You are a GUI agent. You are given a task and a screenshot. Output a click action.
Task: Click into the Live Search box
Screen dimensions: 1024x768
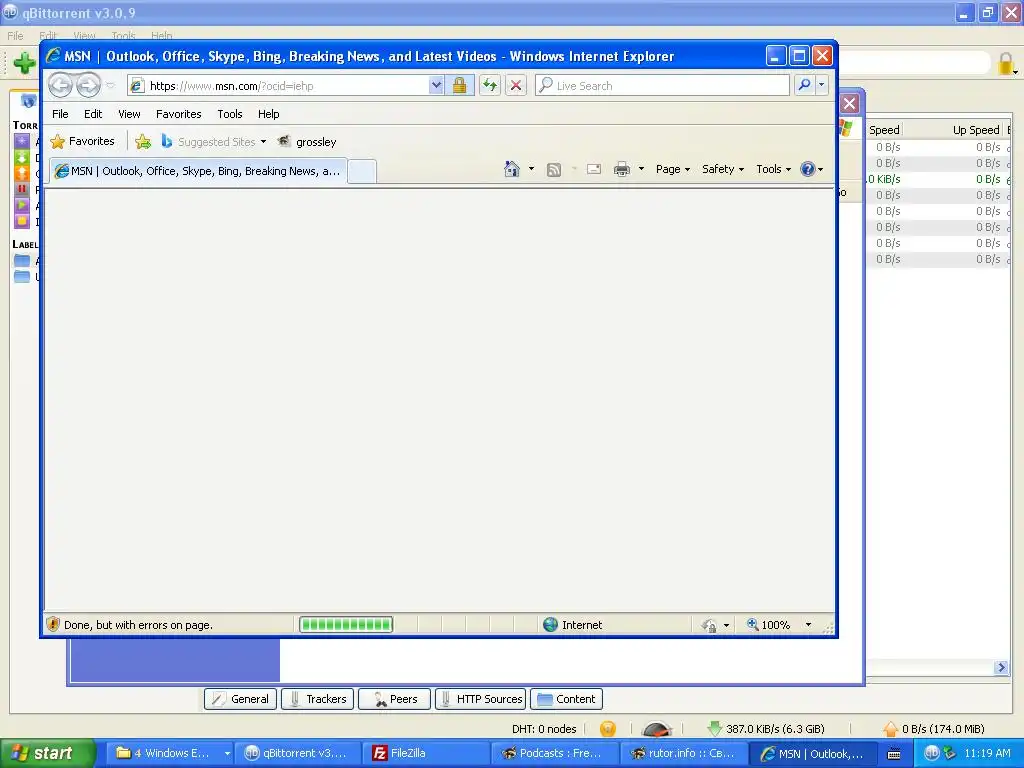coord(662,86)
